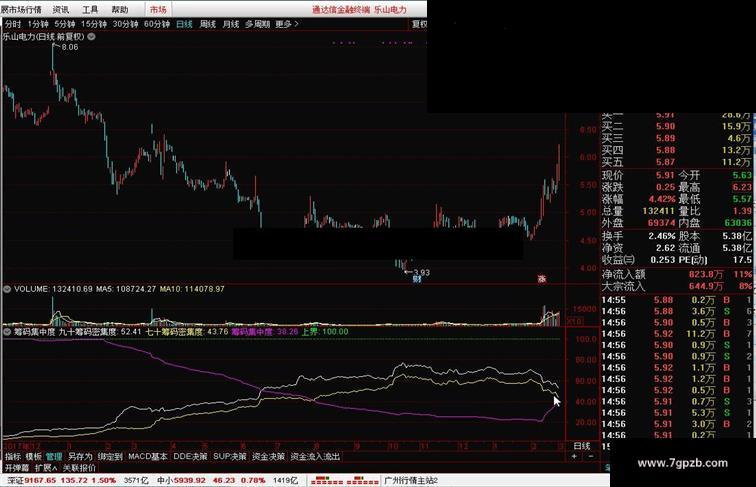Select the 月线 period tab

click(230, 24)
